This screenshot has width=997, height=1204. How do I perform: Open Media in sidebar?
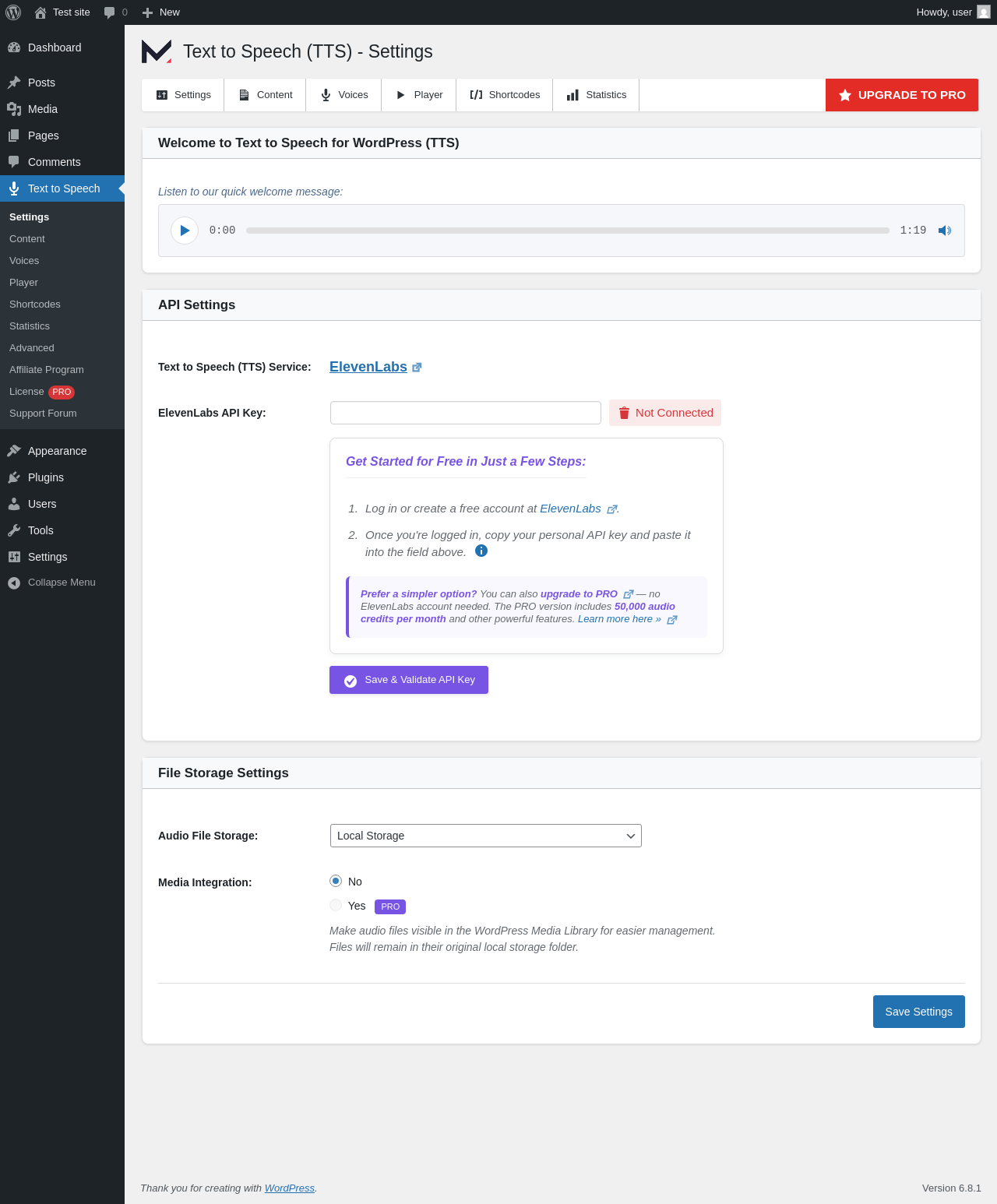point(62,109)
